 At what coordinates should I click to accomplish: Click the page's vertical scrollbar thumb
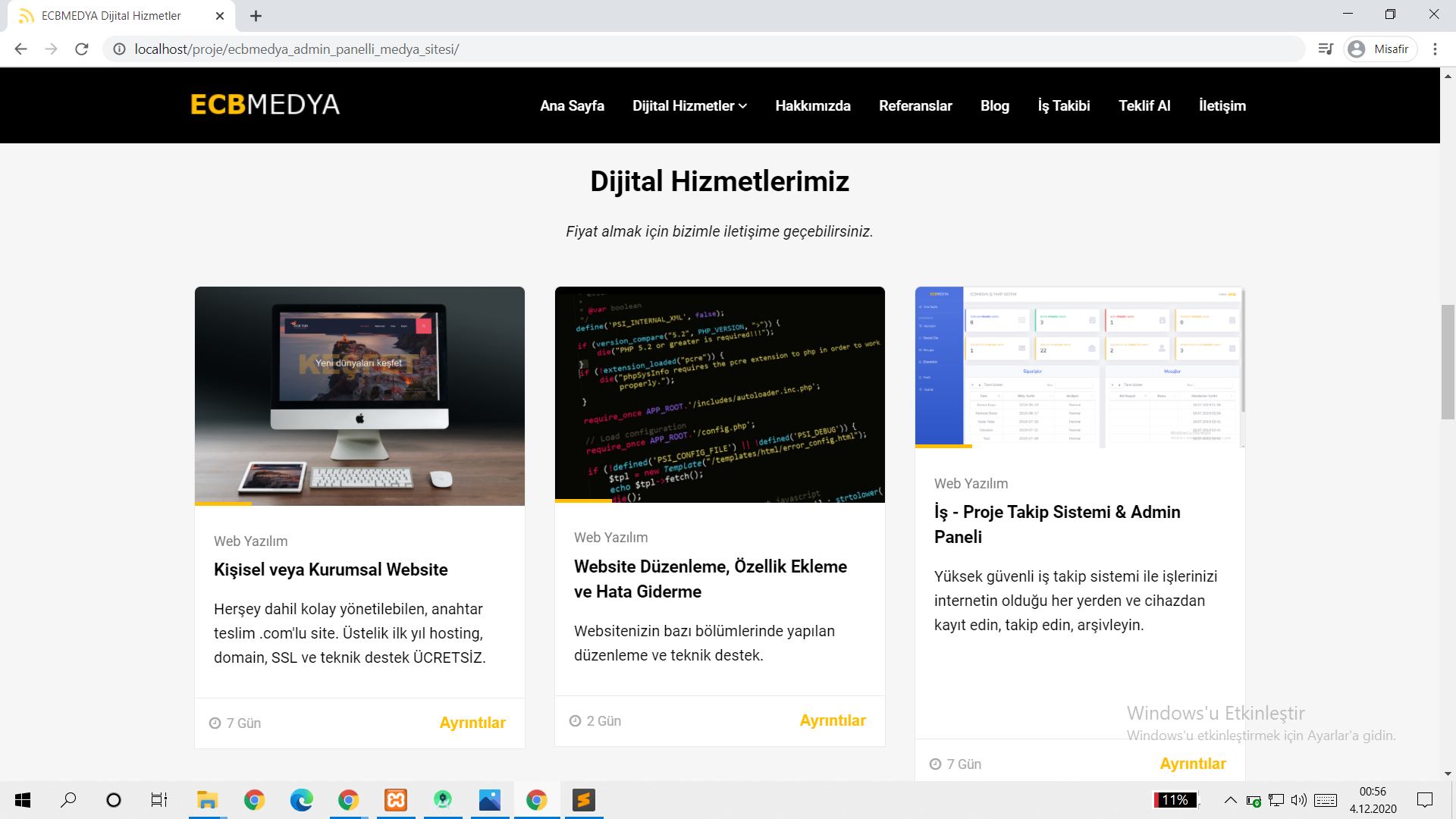click(1448, 362)
